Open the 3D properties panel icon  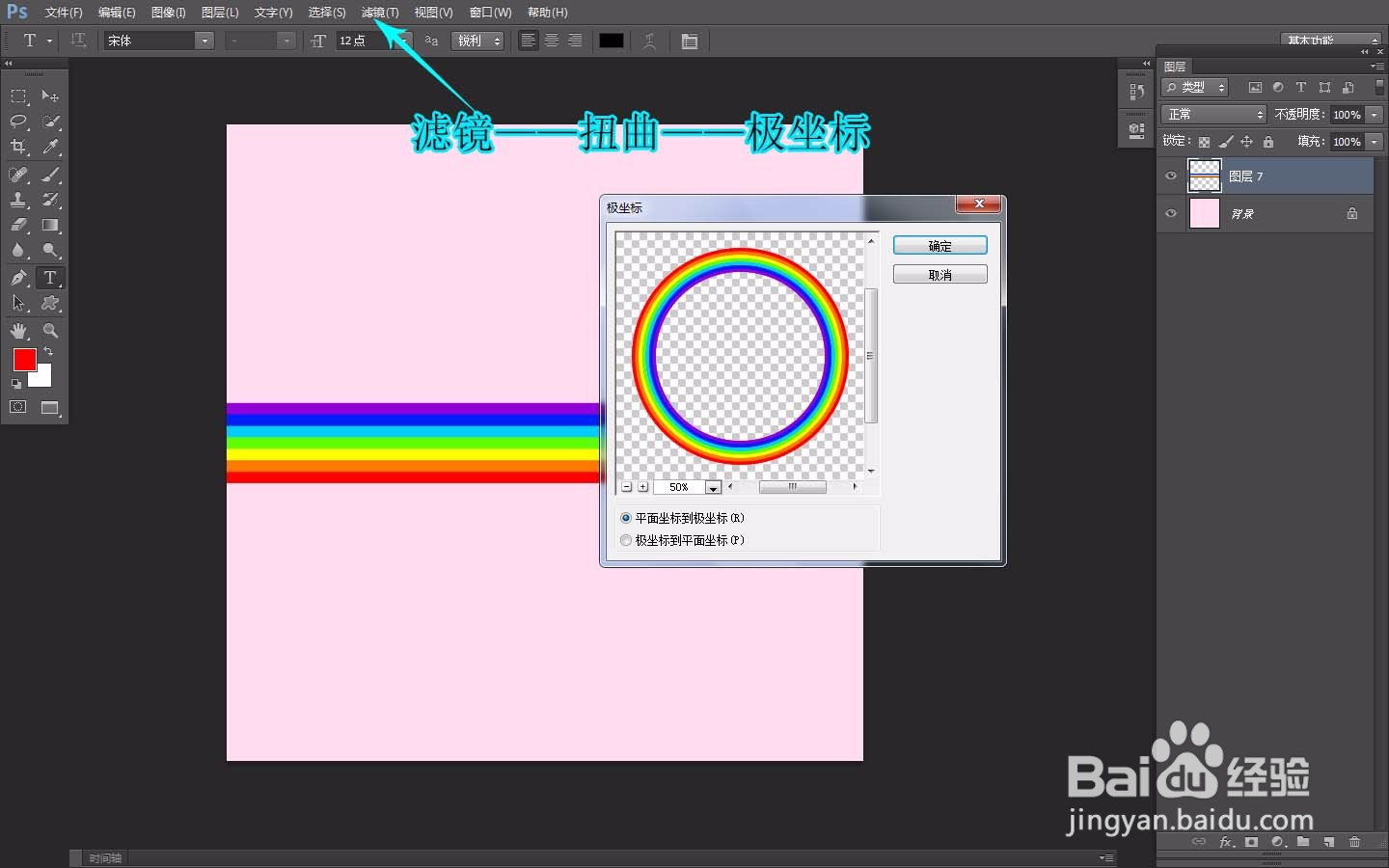tap(1136, 129)
